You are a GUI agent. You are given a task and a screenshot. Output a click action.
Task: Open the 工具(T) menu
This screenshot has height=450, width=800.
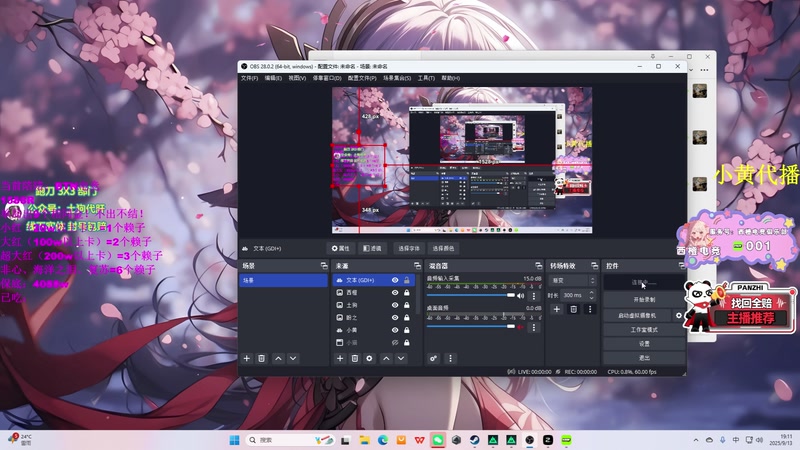click(426, 78)
